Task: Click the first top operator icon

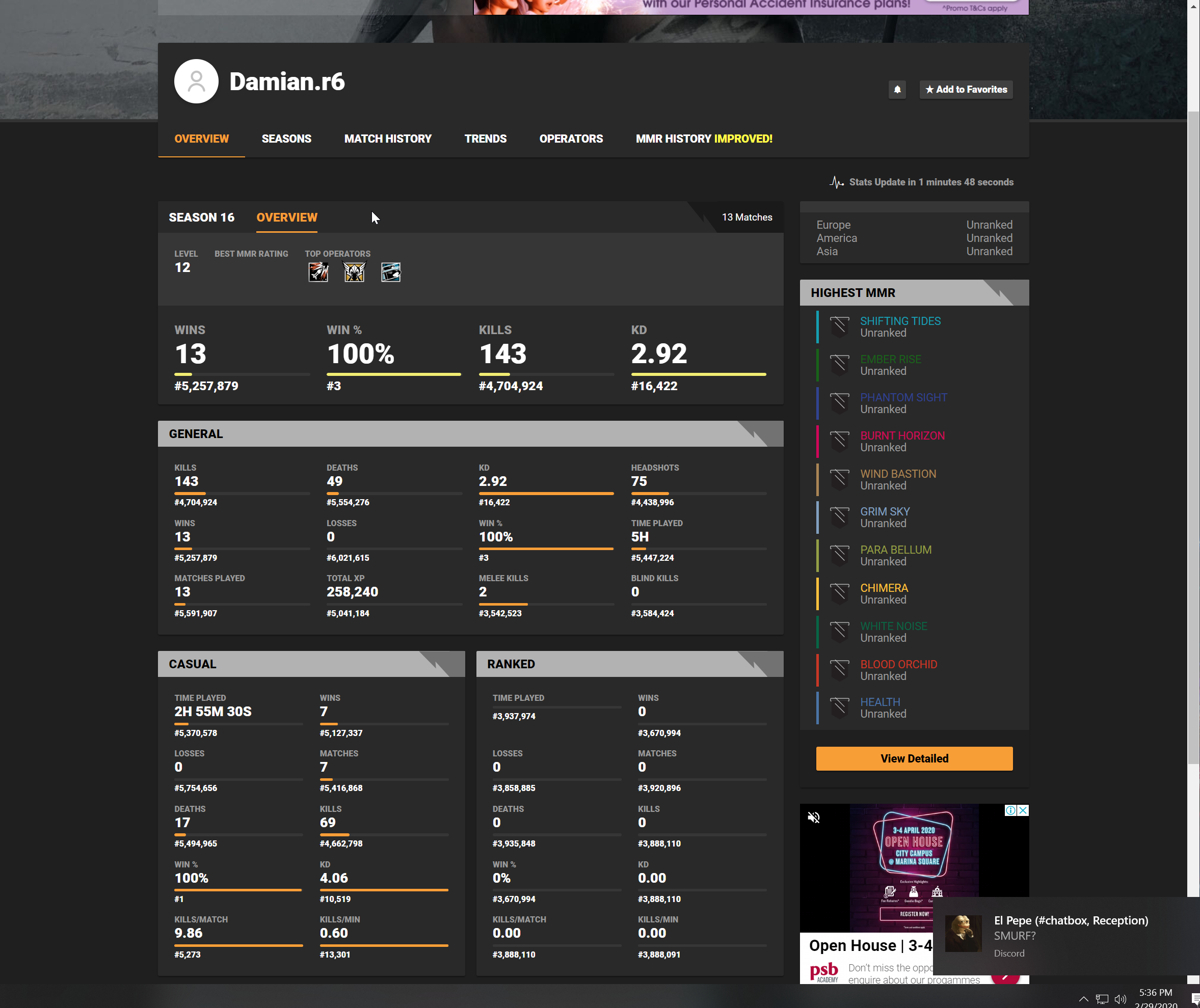Action: coord(318,272)
